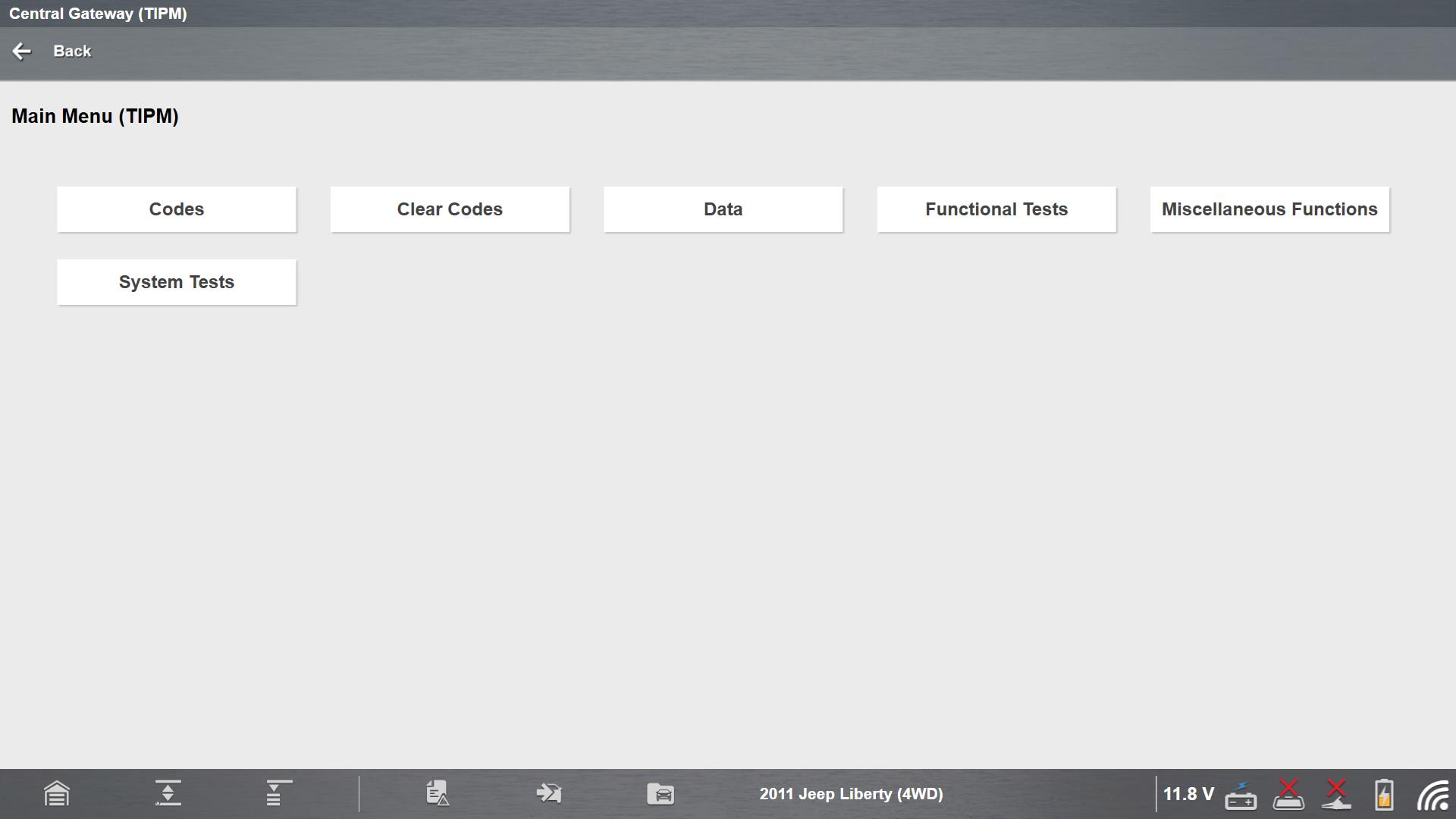This screenshot has width=1456, height=819.
Task: Click the Home garage icon
Action: tap(57, 794)
